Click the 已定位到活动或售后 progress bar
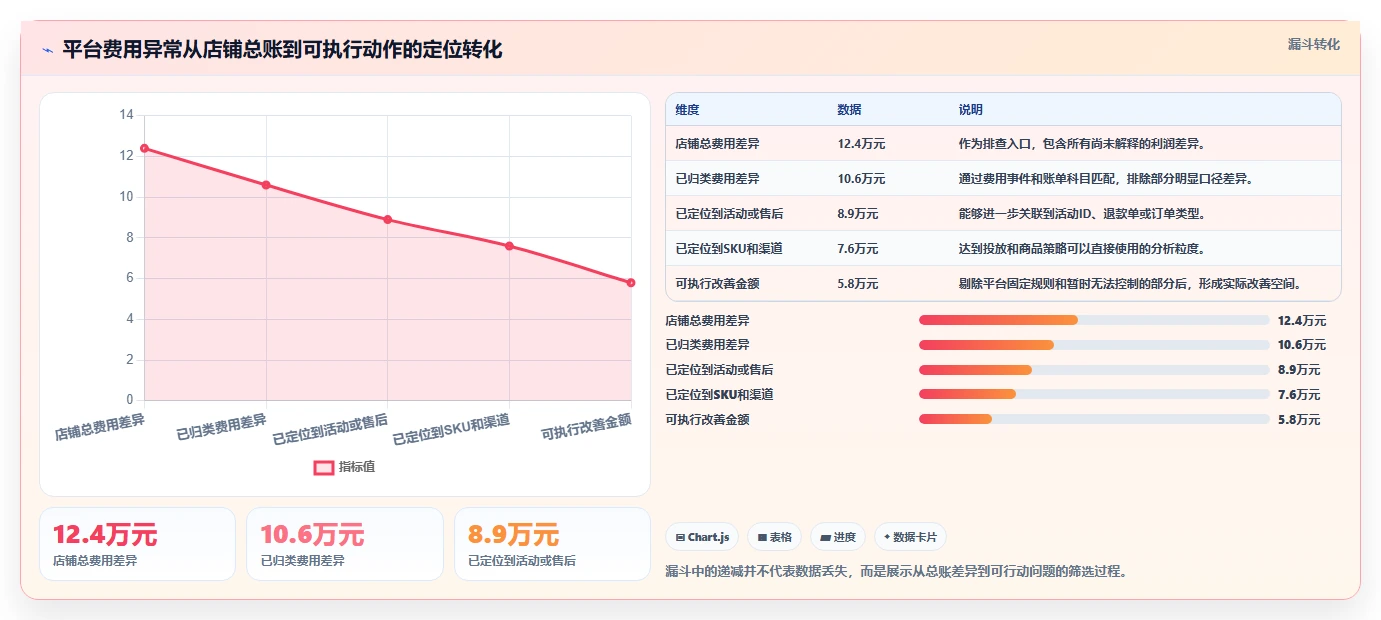 [x=1094, y=370]
